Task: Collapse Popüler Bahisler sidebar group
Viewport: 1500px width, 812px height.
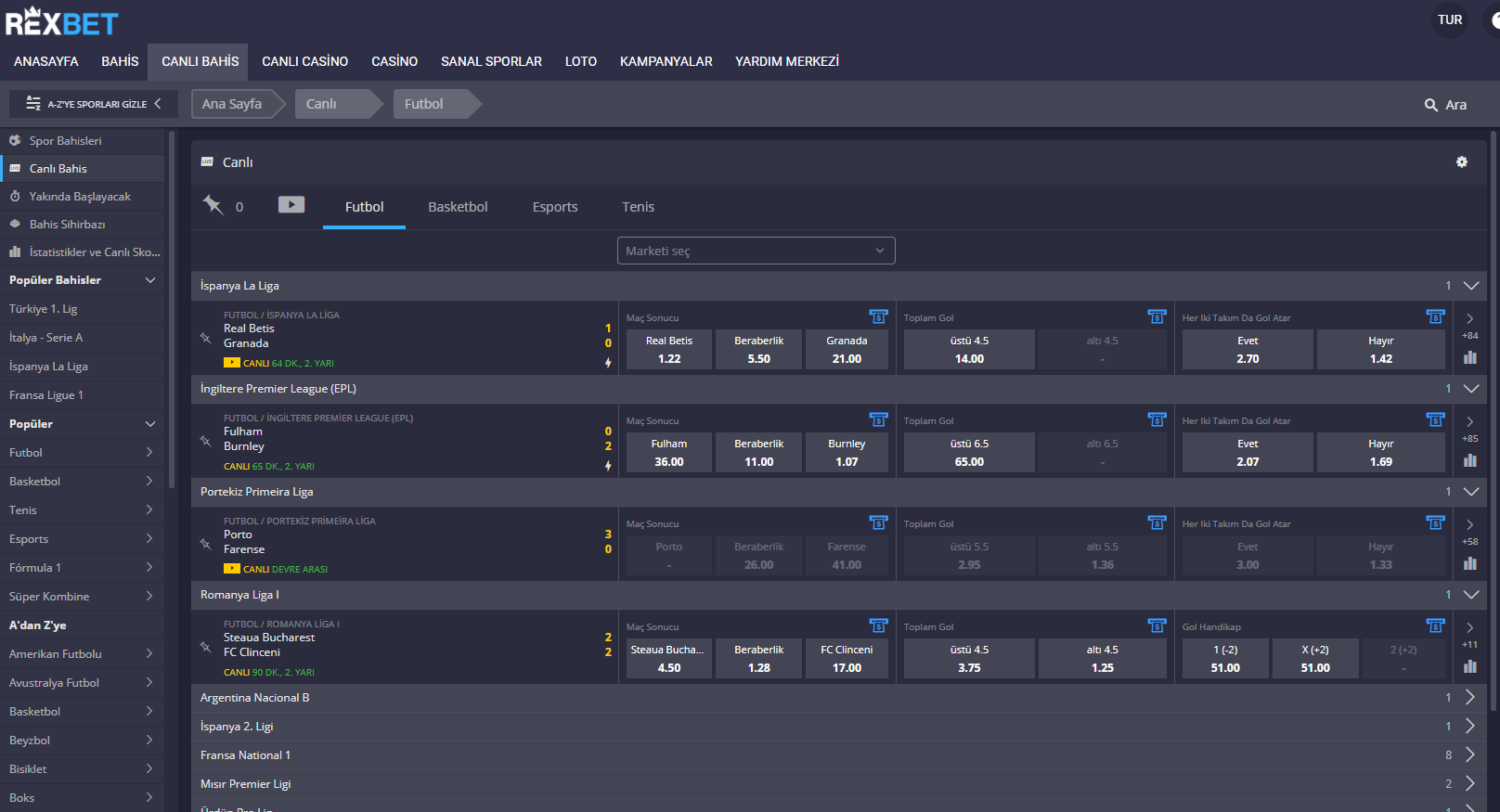Action: click(150, 280)
